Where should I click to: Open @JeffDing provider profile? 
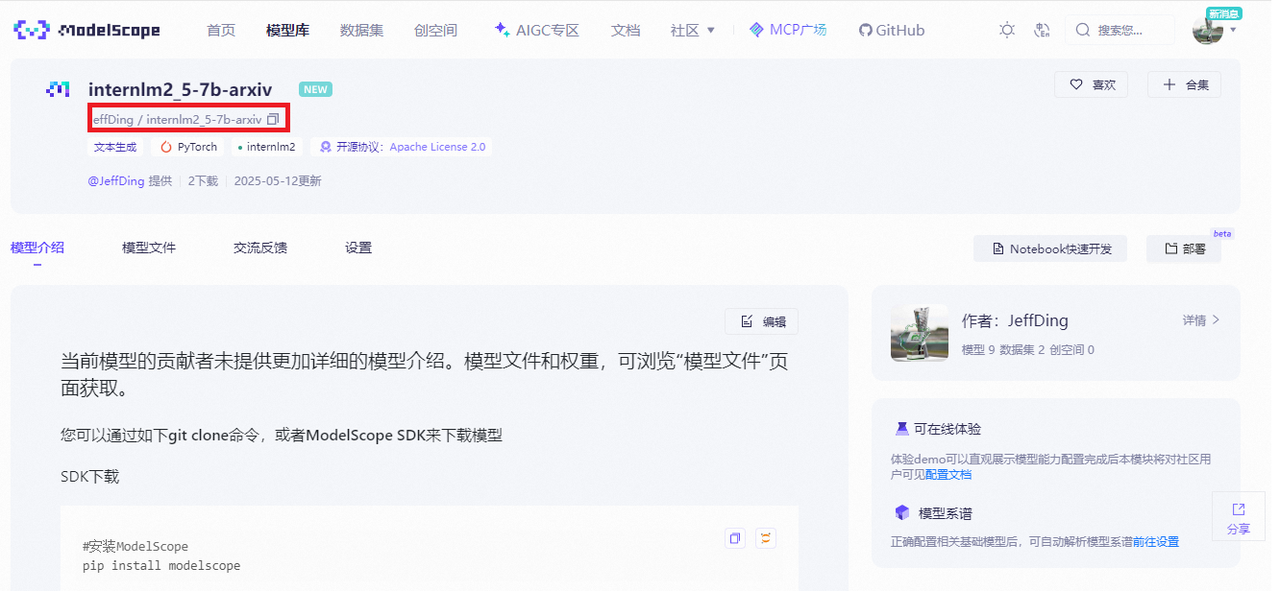pos(116,181)
